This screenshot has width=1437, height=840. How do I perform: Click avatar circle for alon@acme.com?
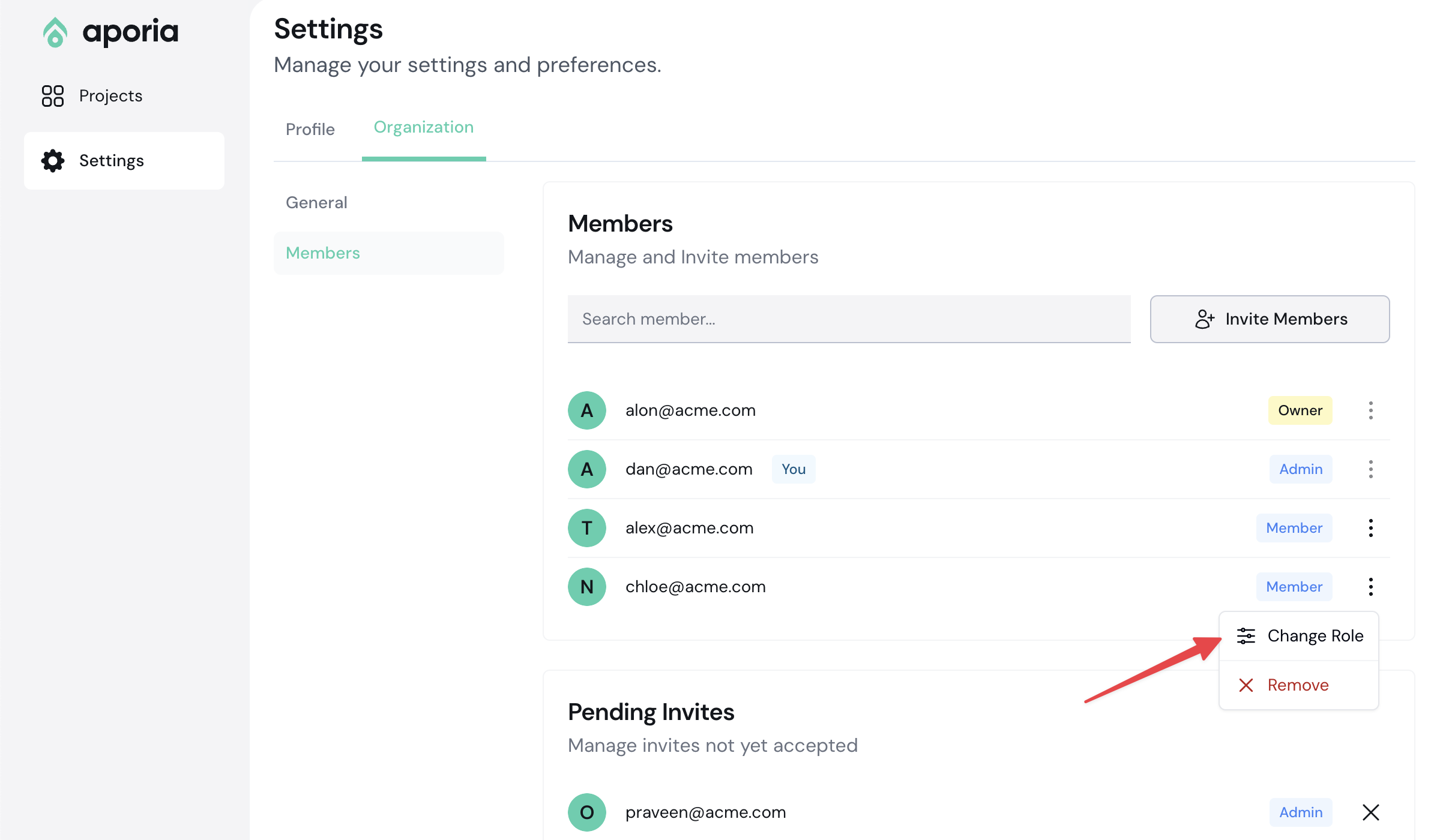(x=586, y=410)
